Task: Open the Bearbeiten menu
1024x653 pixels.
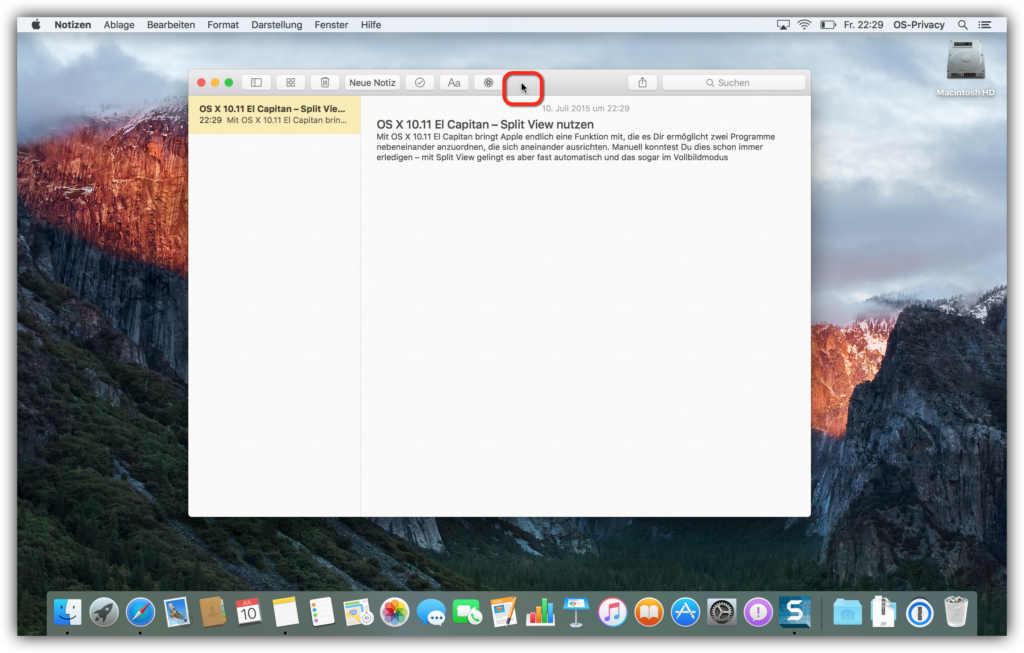Action: 170,25
